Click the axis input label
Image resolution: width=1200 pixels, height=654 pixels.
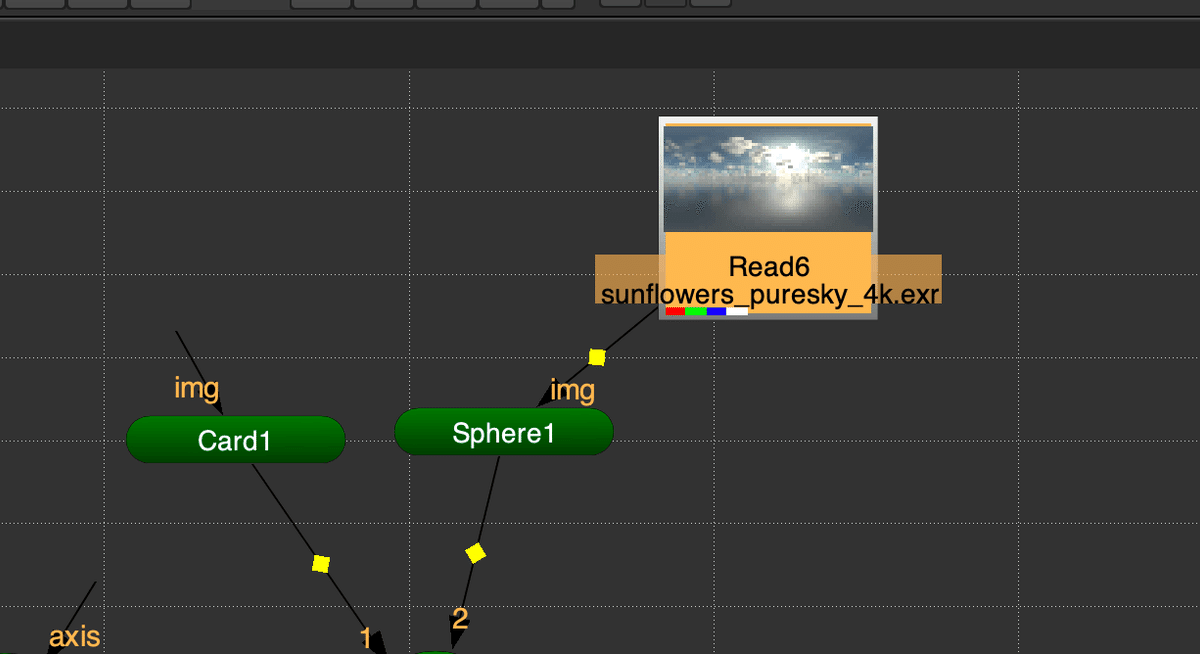point(75,636)
